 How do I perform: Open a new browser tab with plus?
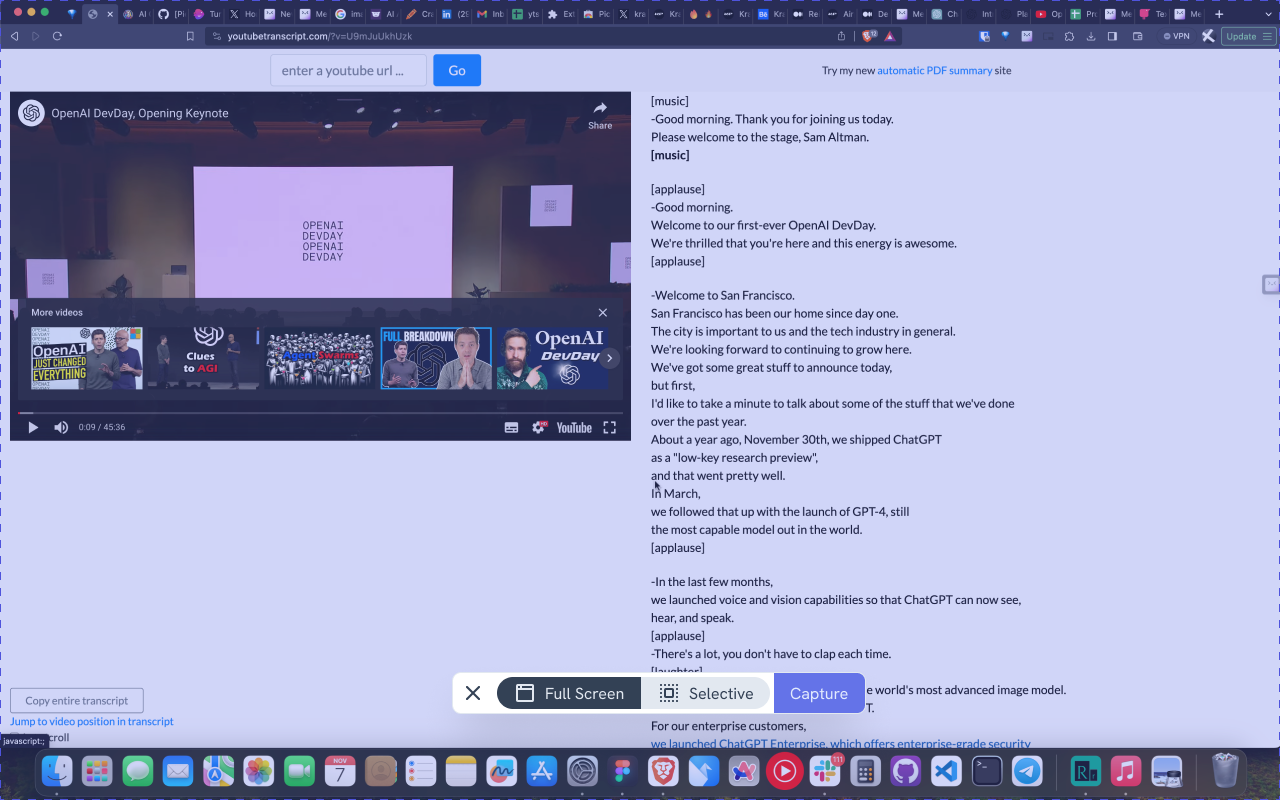click(x=1218, y=14)
